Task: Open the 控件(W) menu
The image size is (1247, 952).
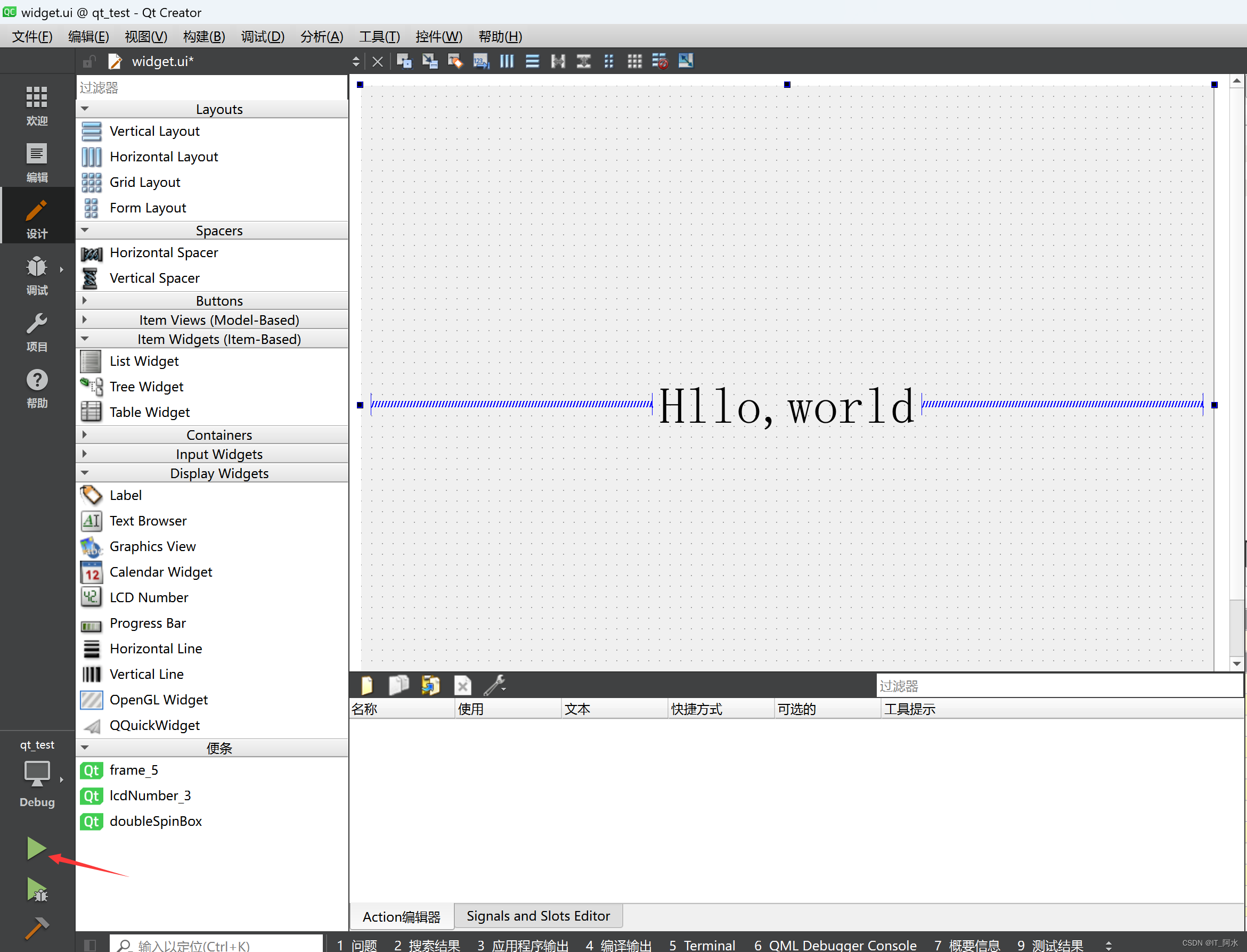Action: click(x=439, y=36)
